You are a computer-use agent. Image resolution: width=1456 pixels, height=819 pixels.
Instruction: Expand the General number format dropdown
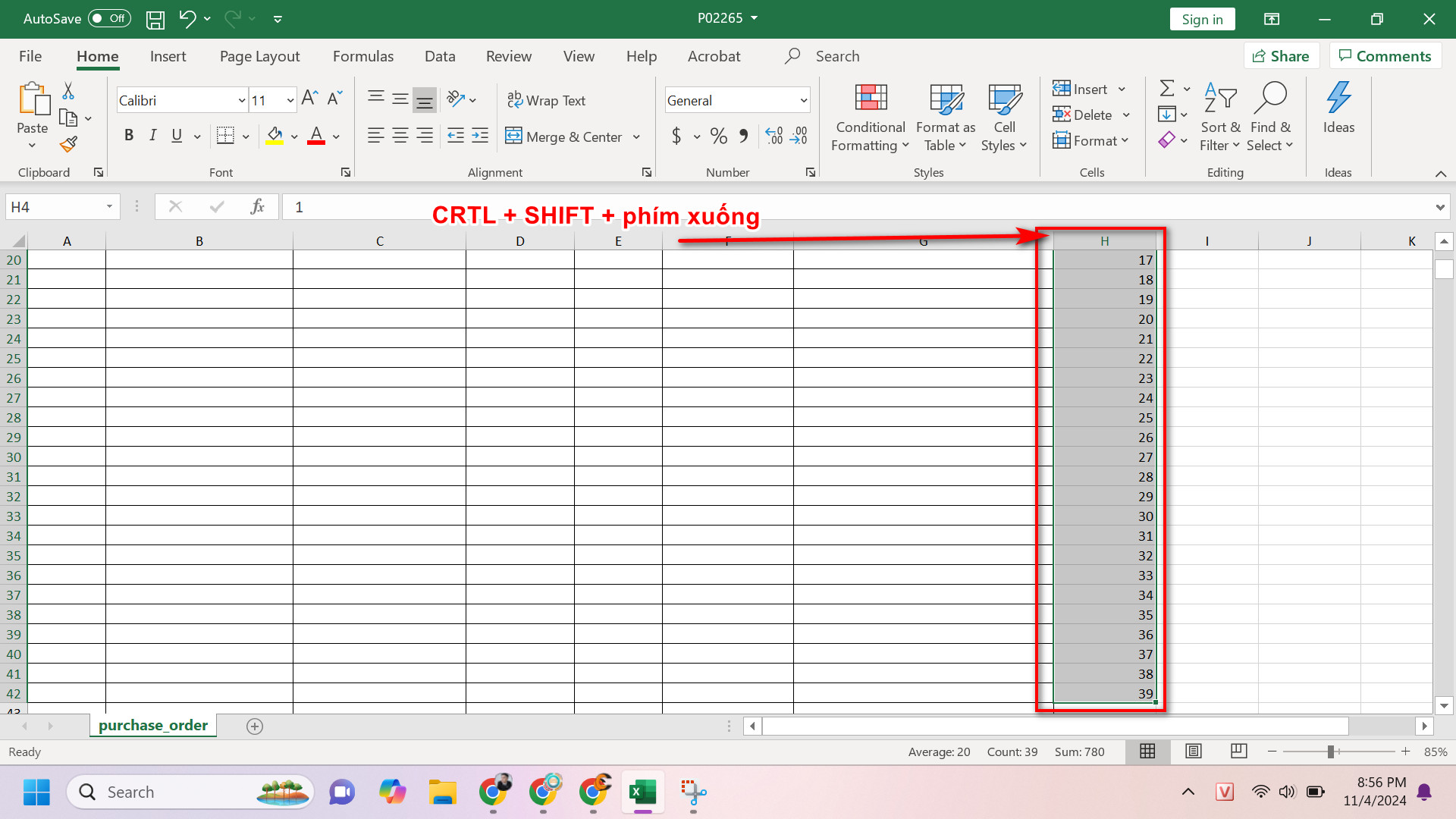click(x=803, y=100)
